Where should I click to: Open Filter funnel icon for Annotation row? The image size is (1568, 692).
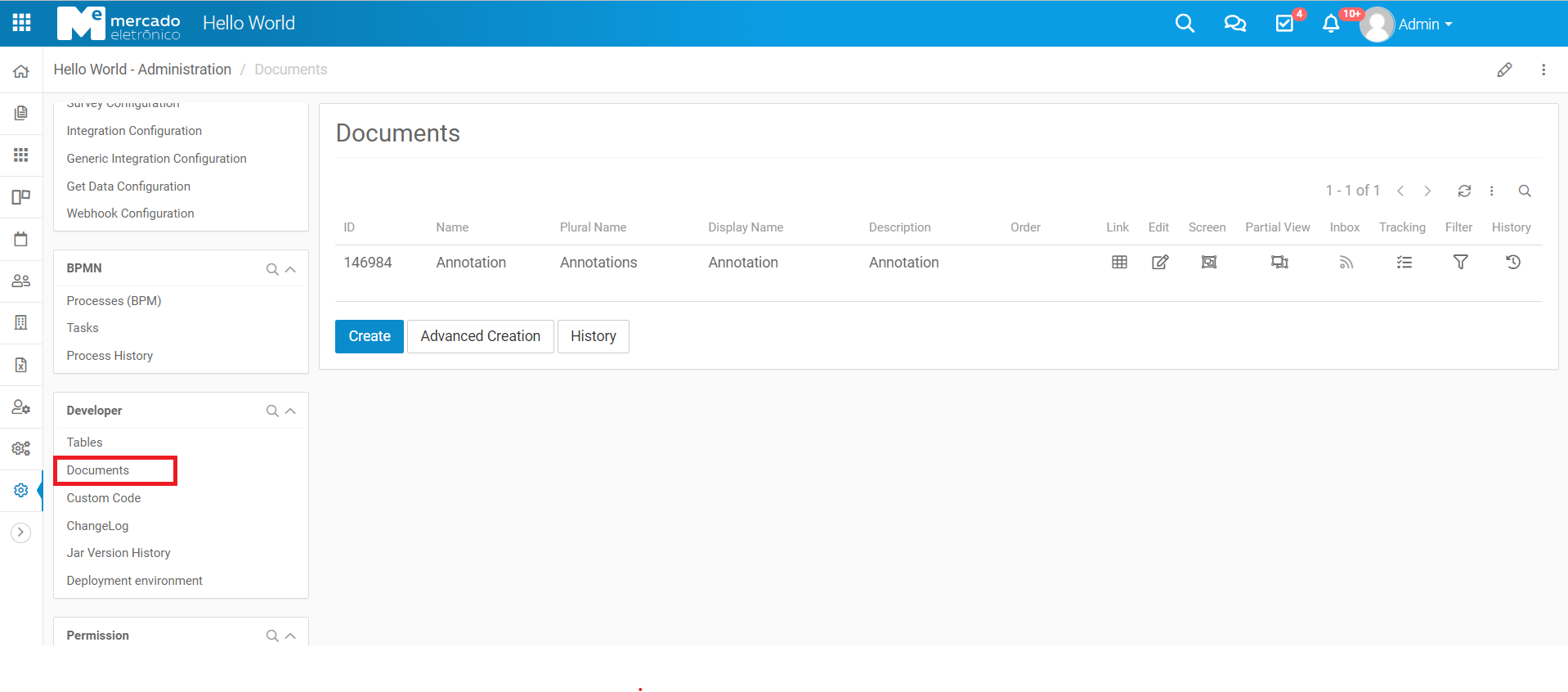[1460, 262]
